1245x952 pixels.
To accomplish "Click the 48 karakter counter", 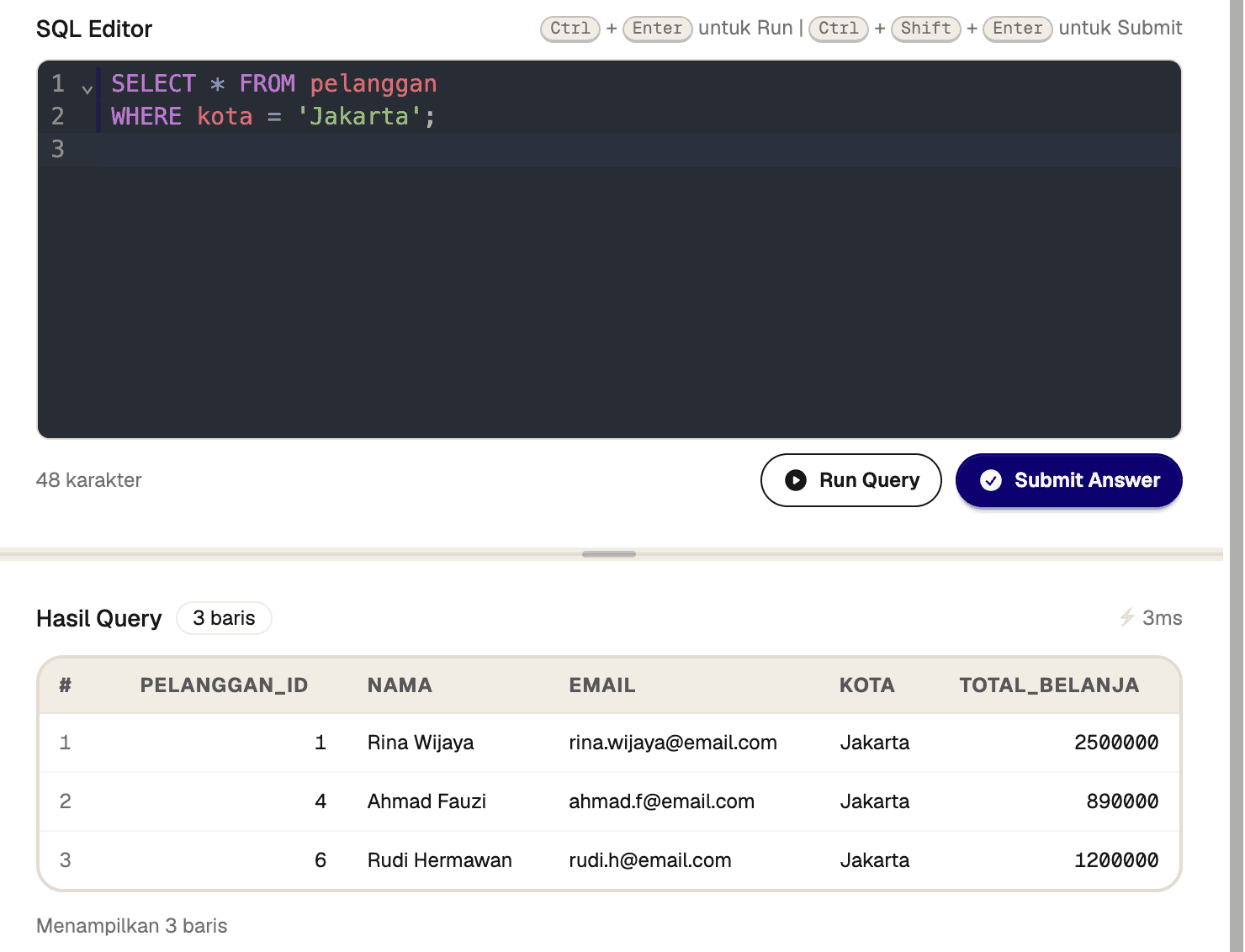I will (x=89, y=480).
